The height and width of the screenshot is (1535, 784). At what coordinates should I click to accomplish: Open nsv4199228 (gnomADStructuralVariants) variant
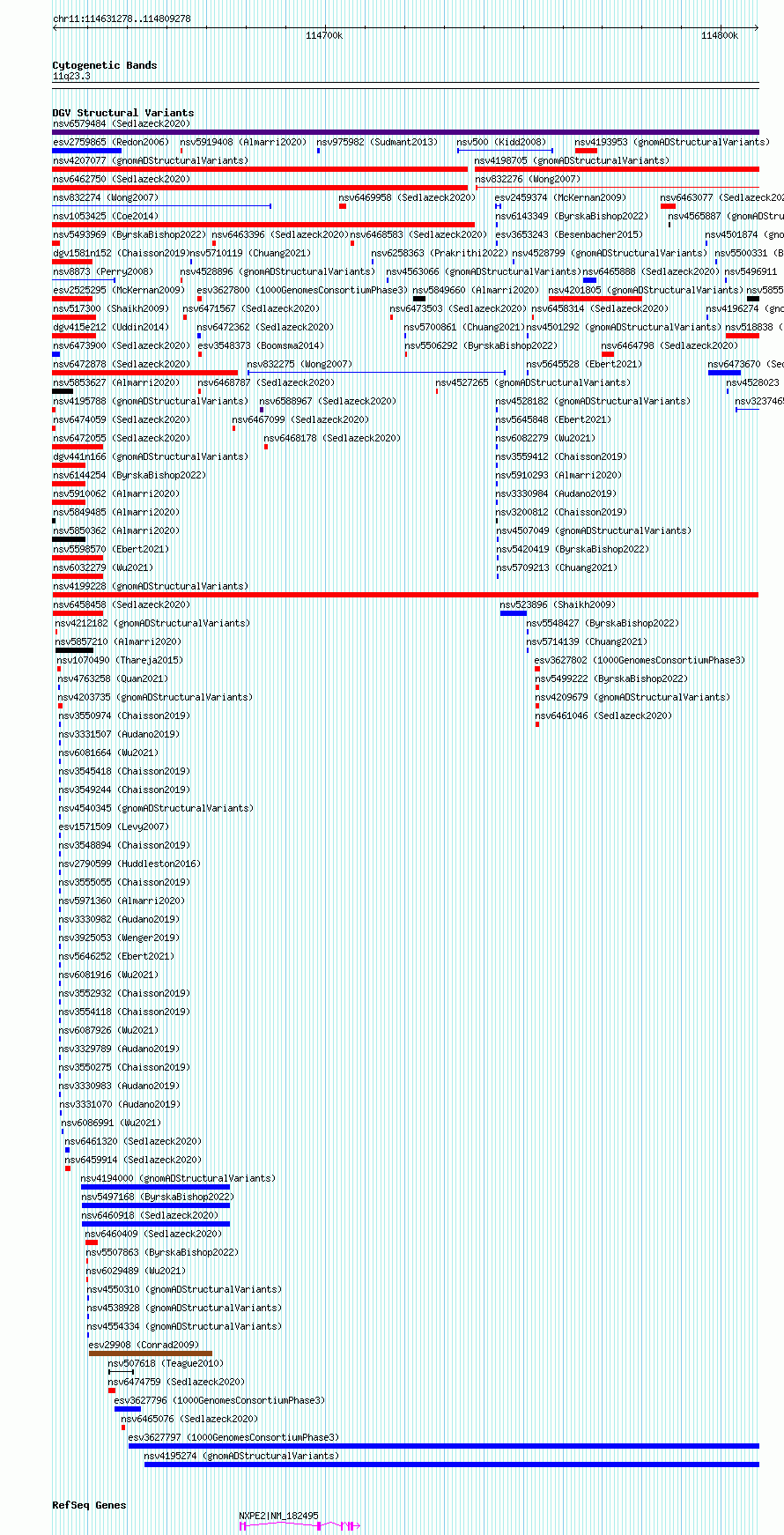[x=151, y=586]
